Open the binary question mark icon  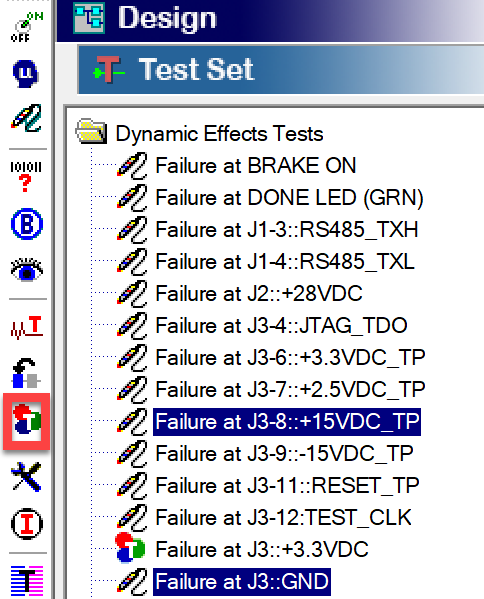(26, 176)
